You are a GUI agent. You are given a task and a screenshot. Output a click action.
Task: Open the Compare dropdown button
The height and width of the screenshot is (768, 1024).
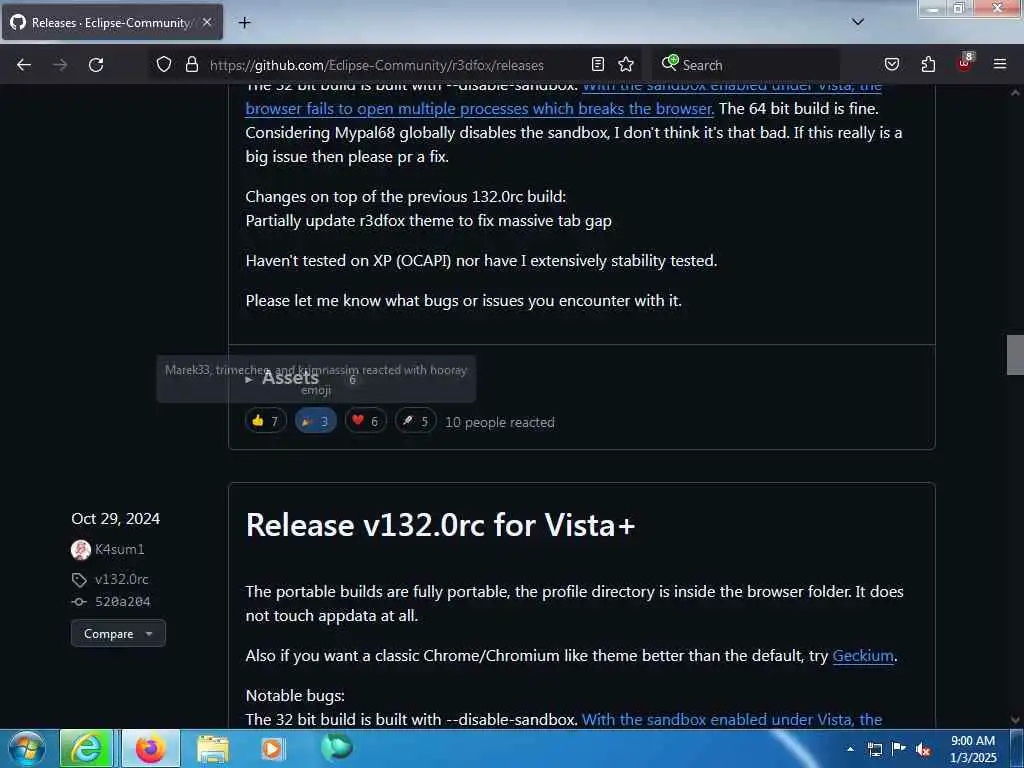click(x=118, y=633)
